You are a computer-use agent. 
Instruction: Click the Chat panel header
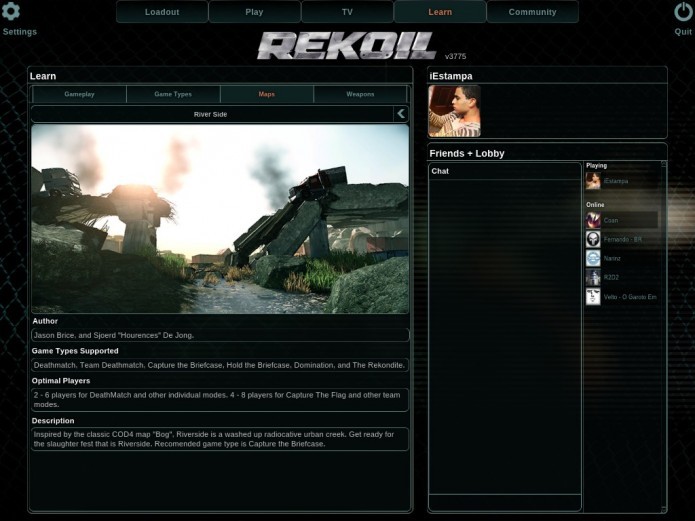[505, 171]
